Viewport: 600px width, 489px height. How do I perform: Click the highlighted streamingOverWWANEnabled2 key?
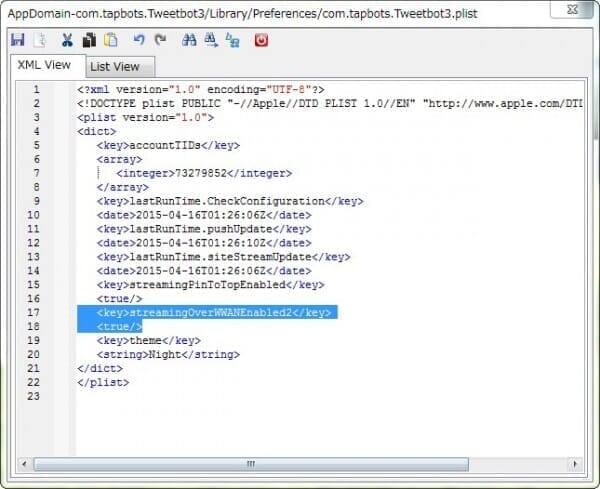(x=214, y=313)
